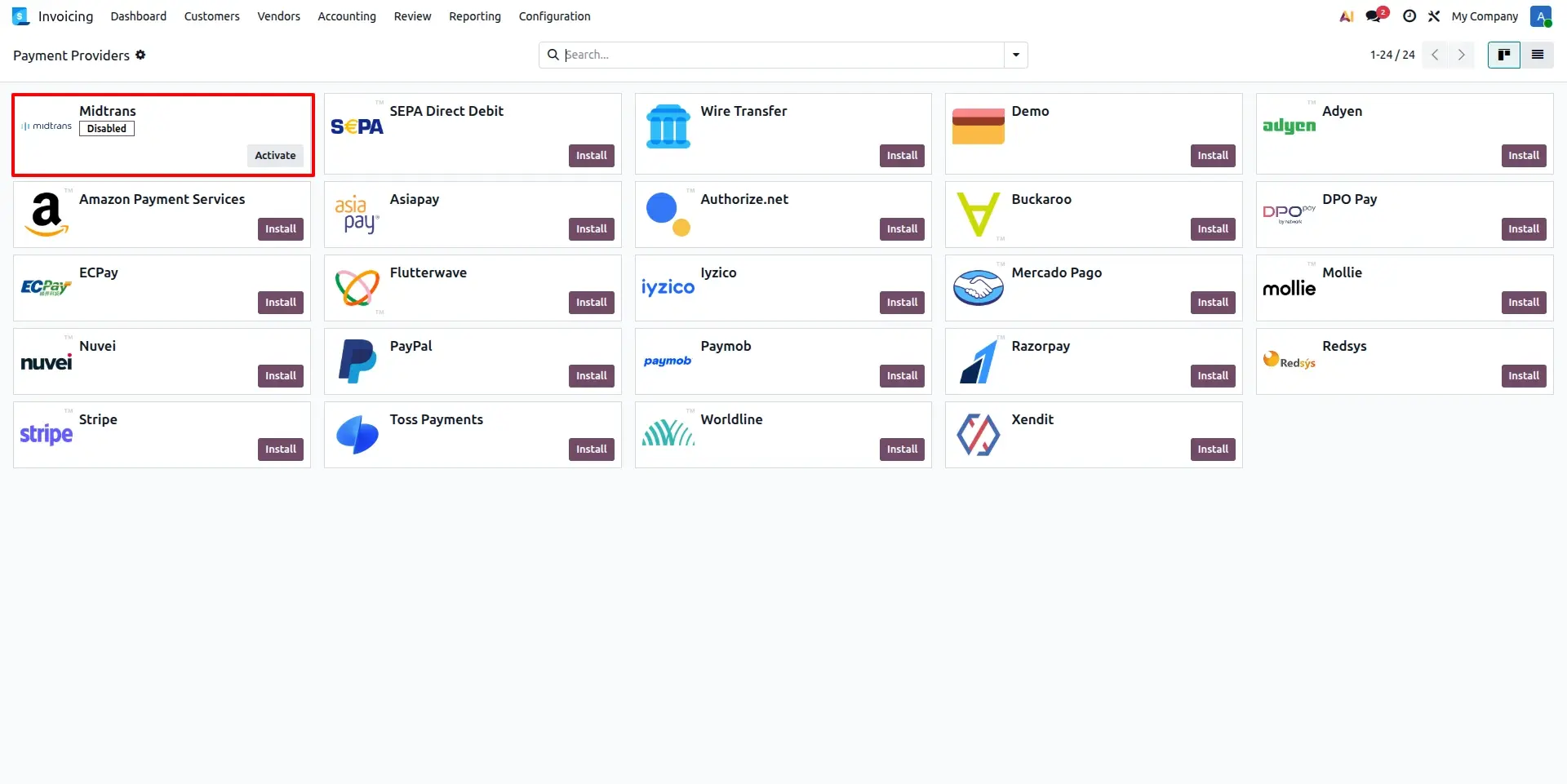
Task: Click the Wire Transfer bank icon
Action: (668, 126)
